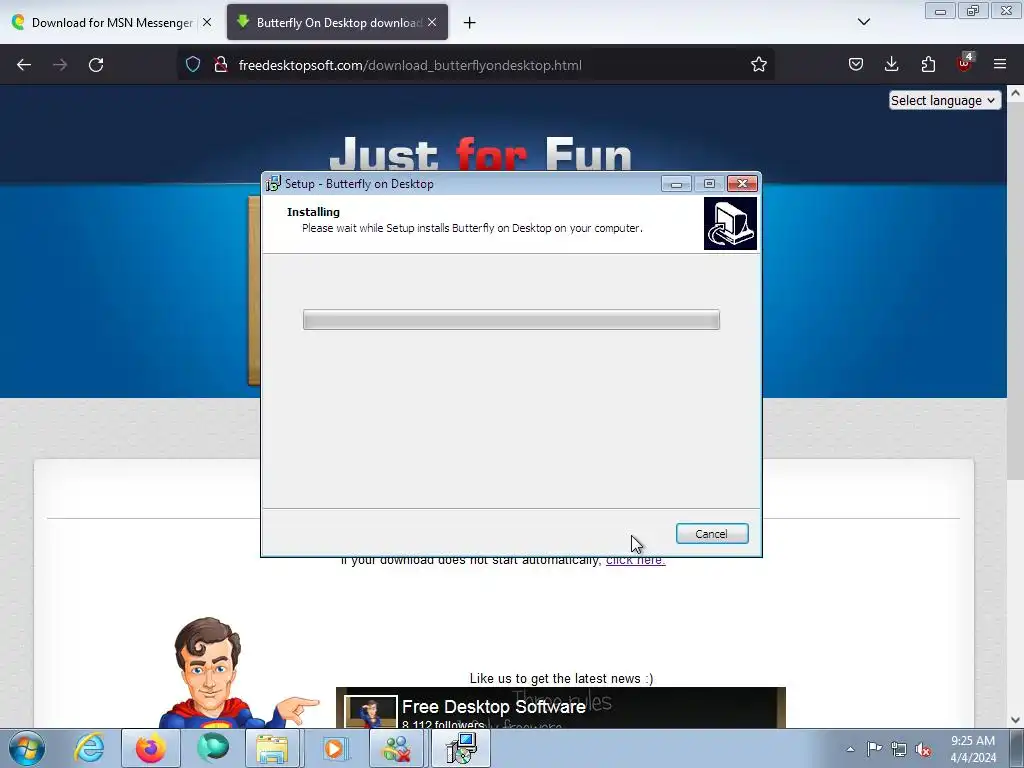Image resolution: width=1024 pixels, height=768 pixels.
Task: Open the Firefox hamburger menu
Action: click(x=1000, y=65)
